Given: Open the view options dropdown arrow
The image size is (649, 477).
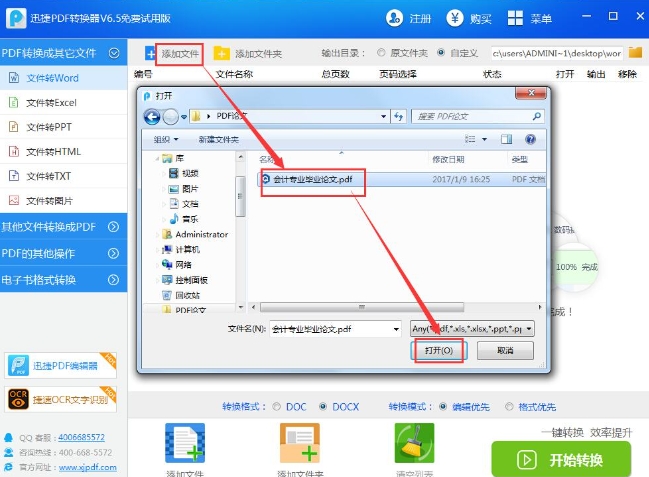Looking at the screenshot, I should (x=484, y=139).
